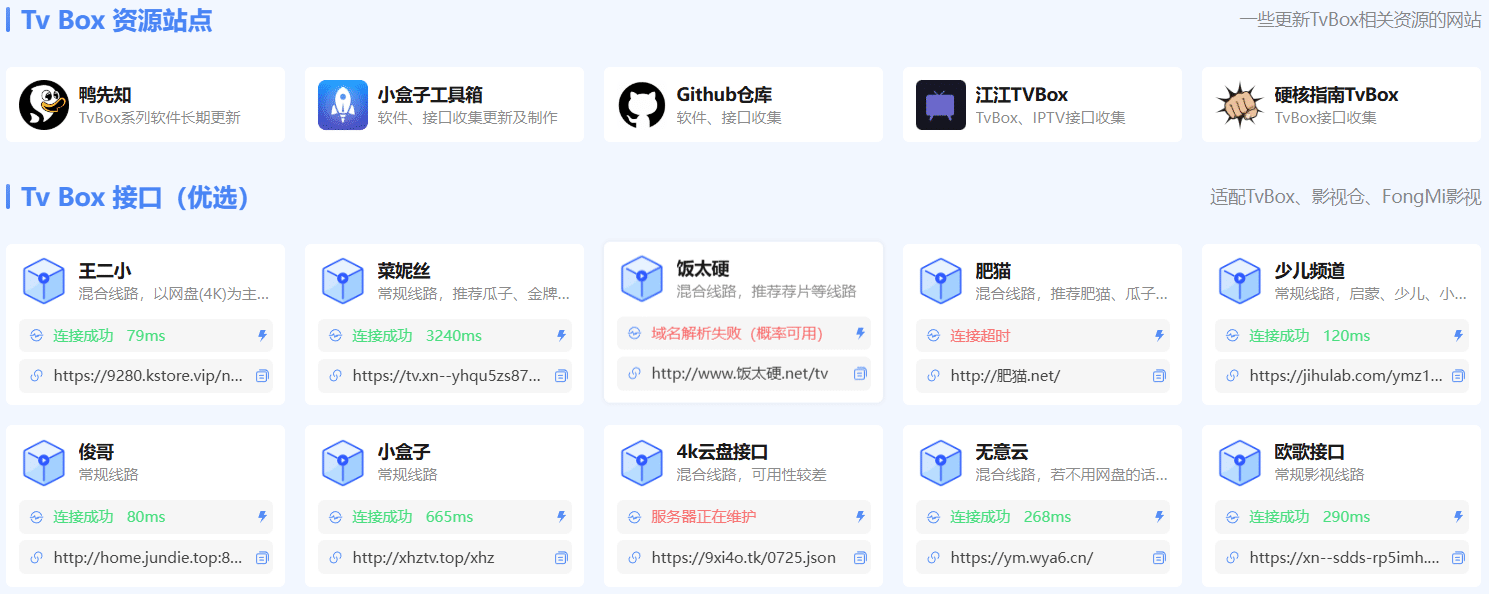Viewport: 1489px width, 594px height.
Task: Click the 域名解析失败（概率可用）status text
Action: point(737,333)
